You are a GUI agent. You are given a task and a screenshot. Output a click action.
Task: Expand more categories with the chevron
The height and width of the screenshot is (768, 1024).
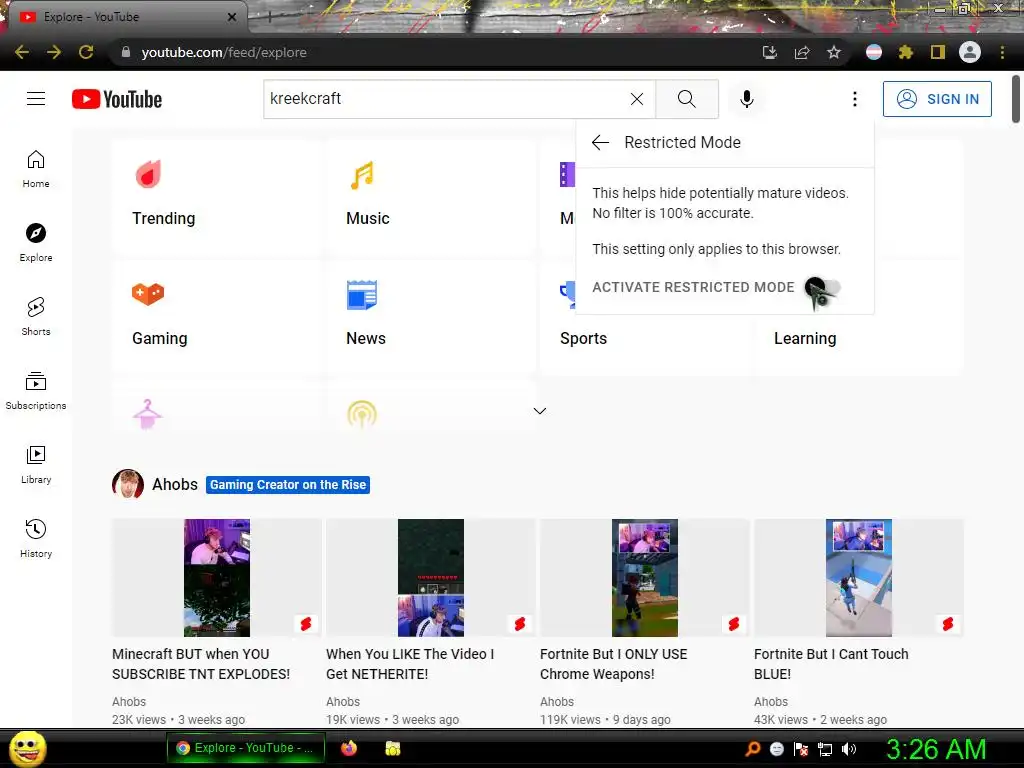(x=539, y=411)
